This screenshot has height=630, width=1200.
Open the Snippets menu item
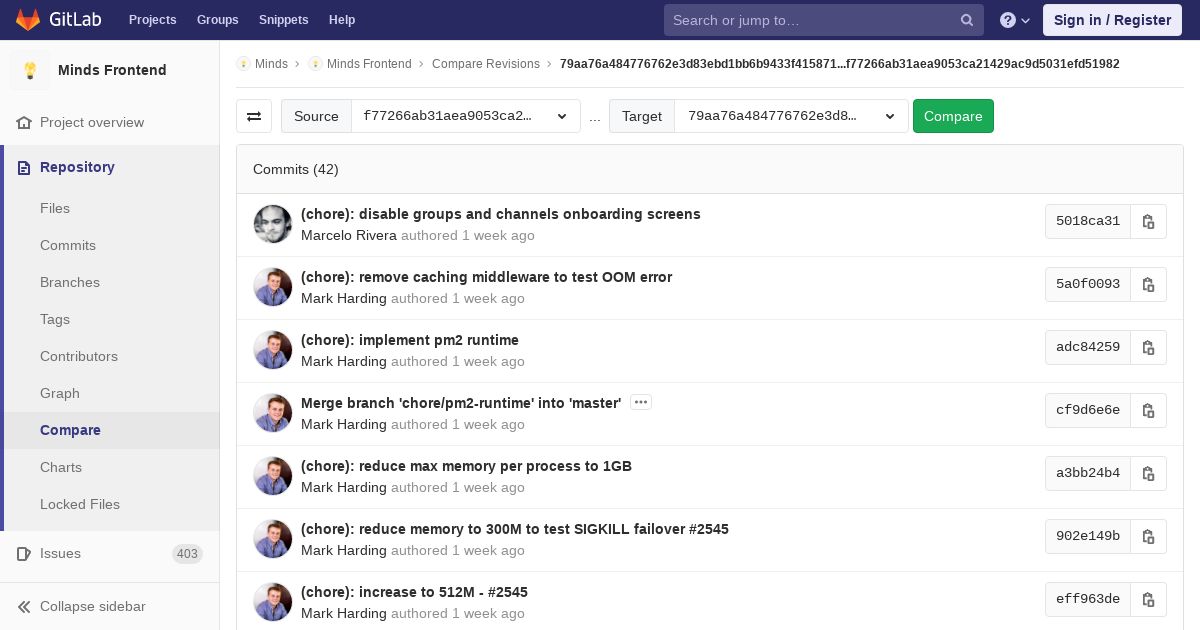click(284, 20)
